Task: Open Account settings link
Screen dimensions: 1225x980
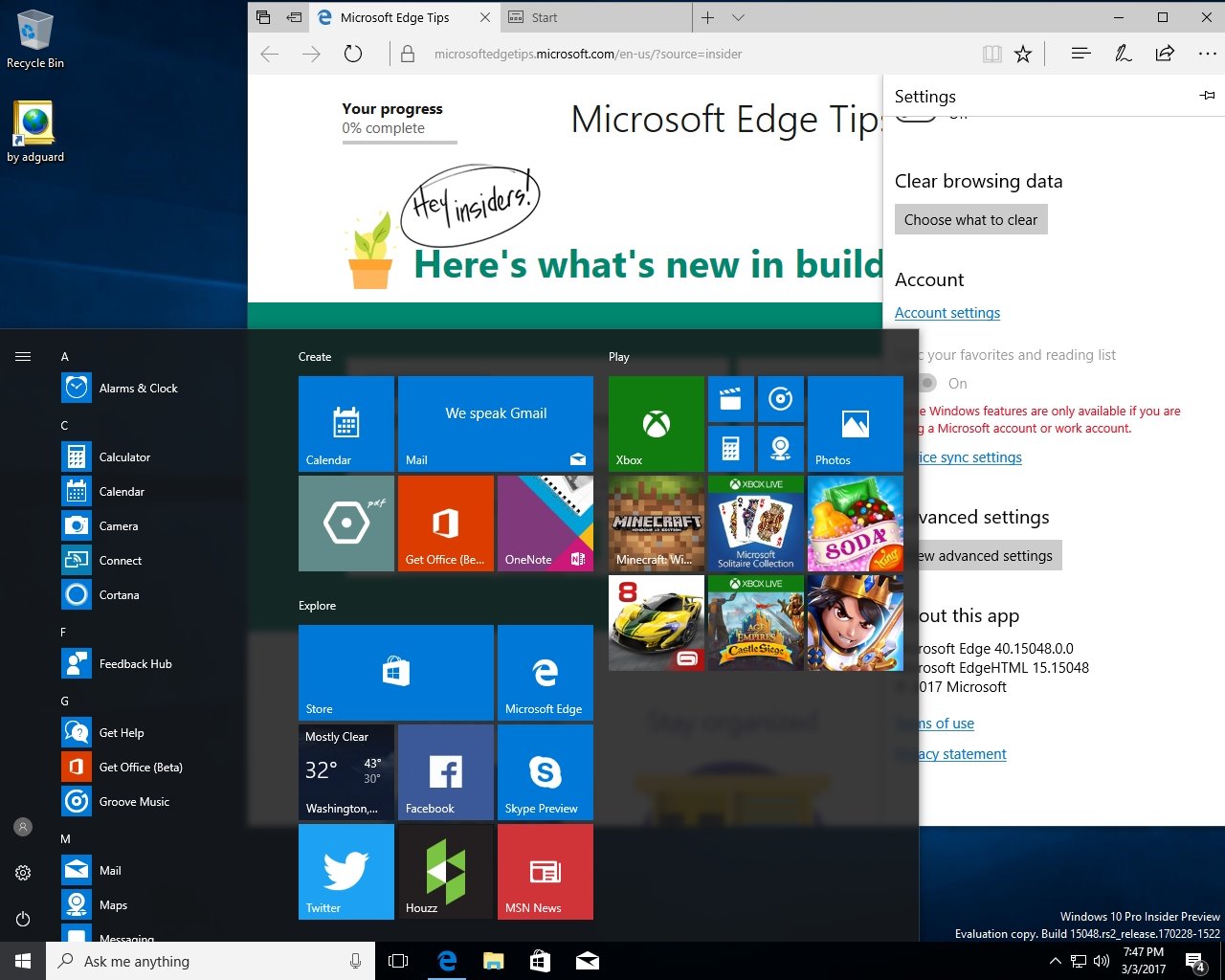Action: click(947, 313)
